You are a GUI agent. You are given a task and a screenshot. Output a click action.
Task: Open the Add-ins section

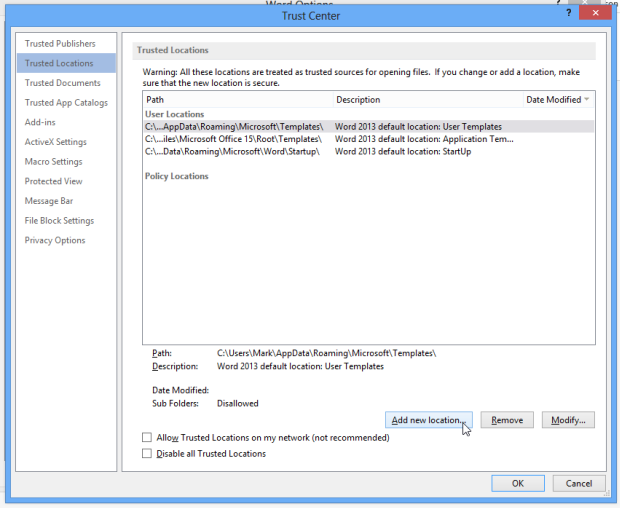40,122
